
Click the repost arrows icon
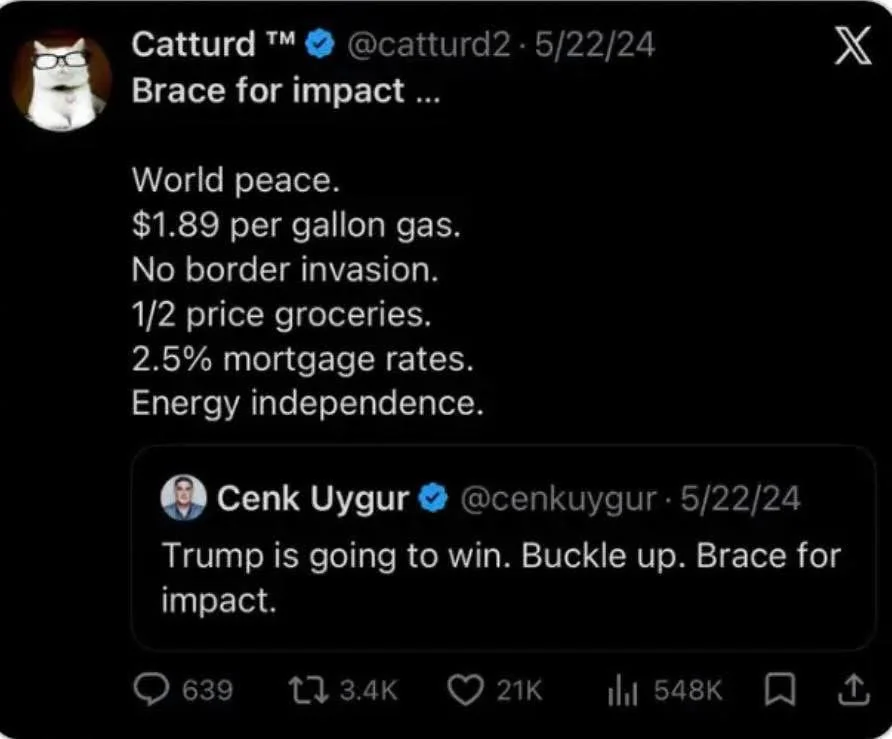pyautogui.click(x=308, y=690)
